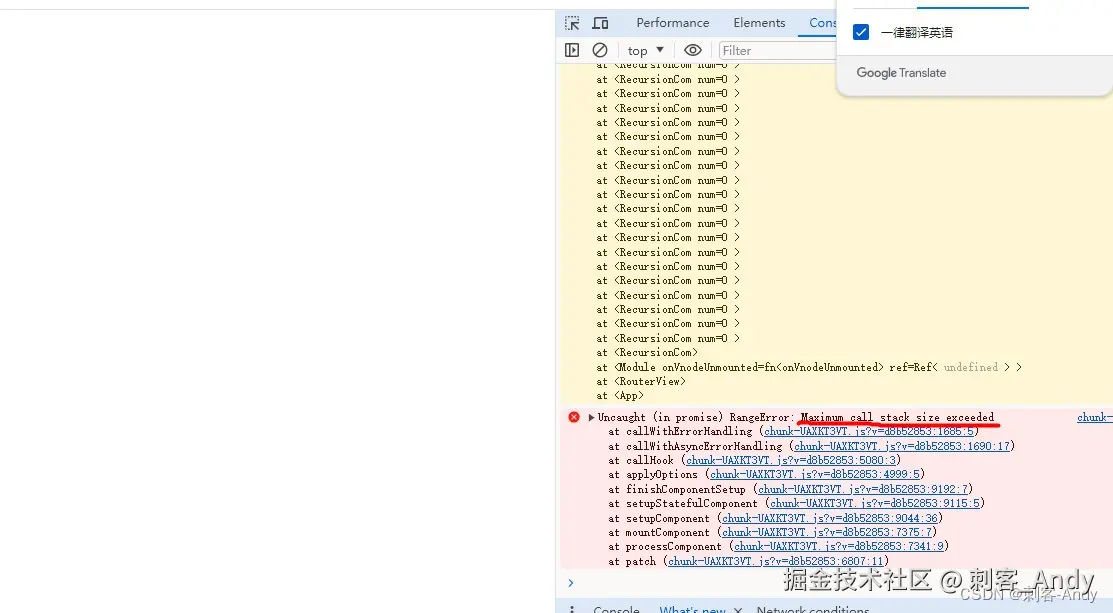
Task: Activate the inspect element picker icon
Action: point(572,23)
